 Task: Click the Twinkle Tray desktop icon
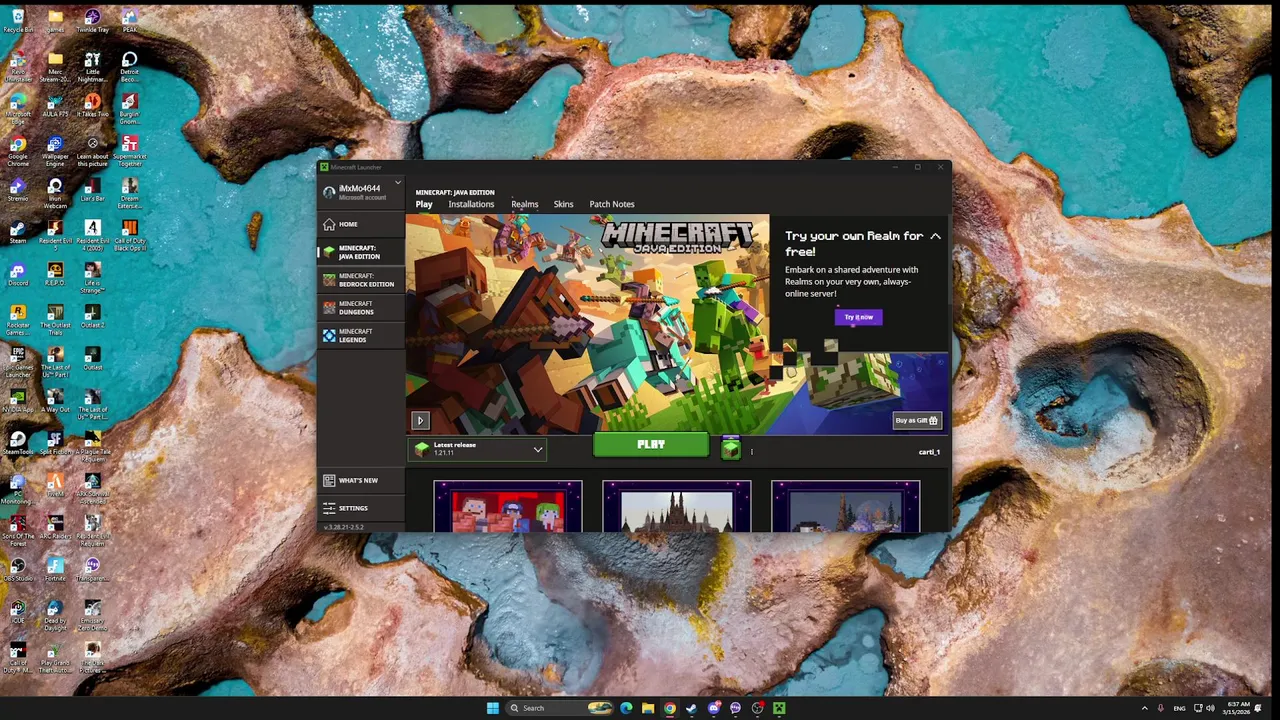[92, 20]
